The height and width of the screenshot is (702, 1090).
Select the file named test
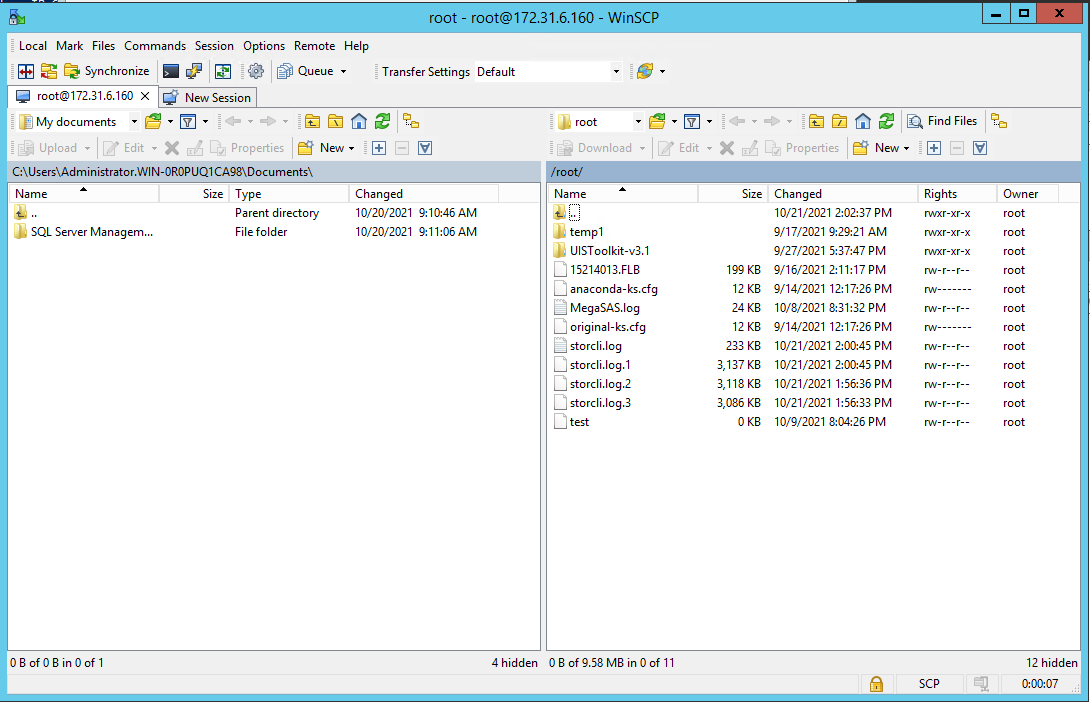click(x=579, y=422)
